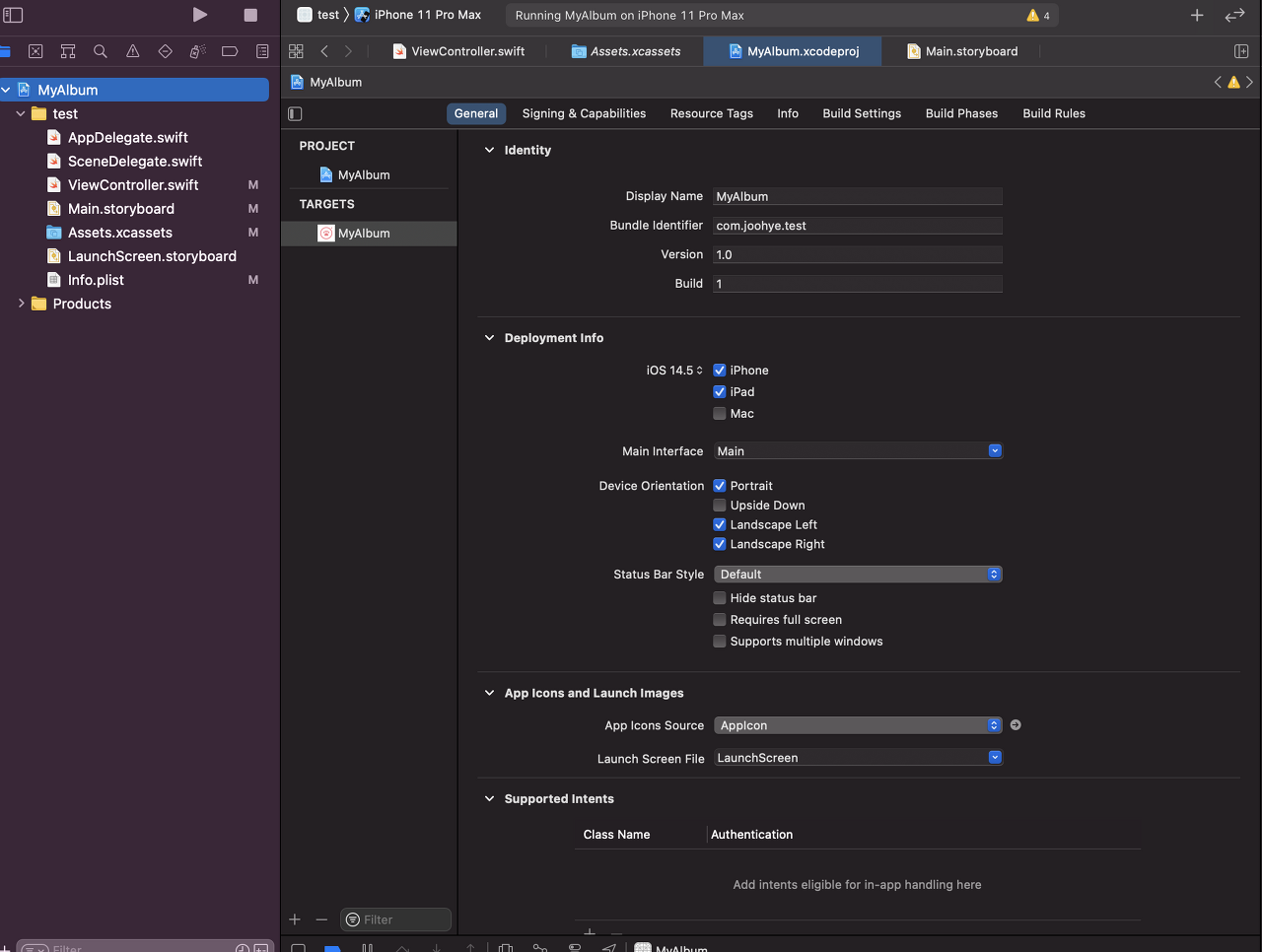Click the Library plus button in toolbar
The width and height of the screenshot is (1262, 952).
tap(1197, 15)
